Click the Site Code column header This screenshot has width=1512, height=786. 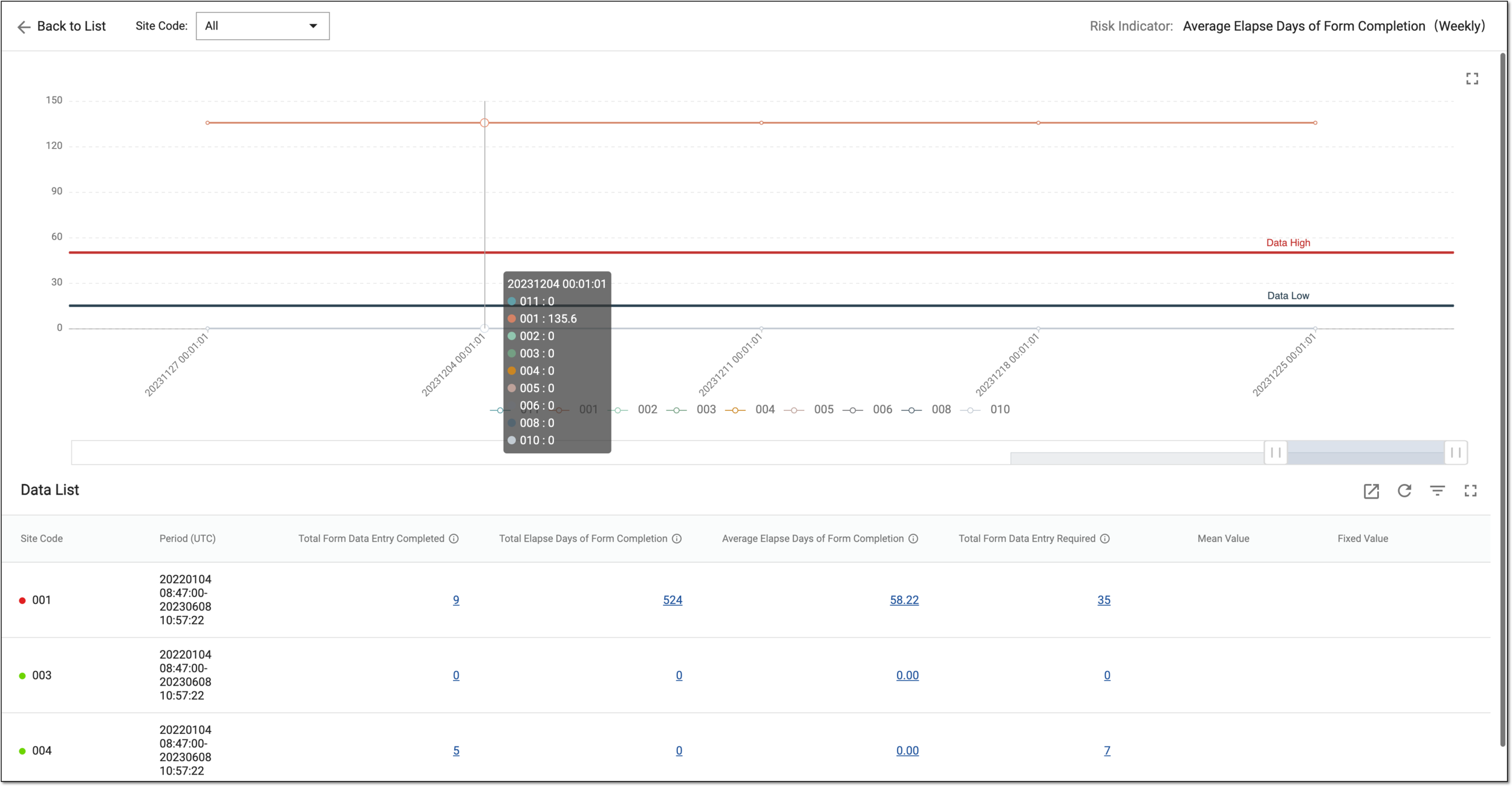[42, 539]
